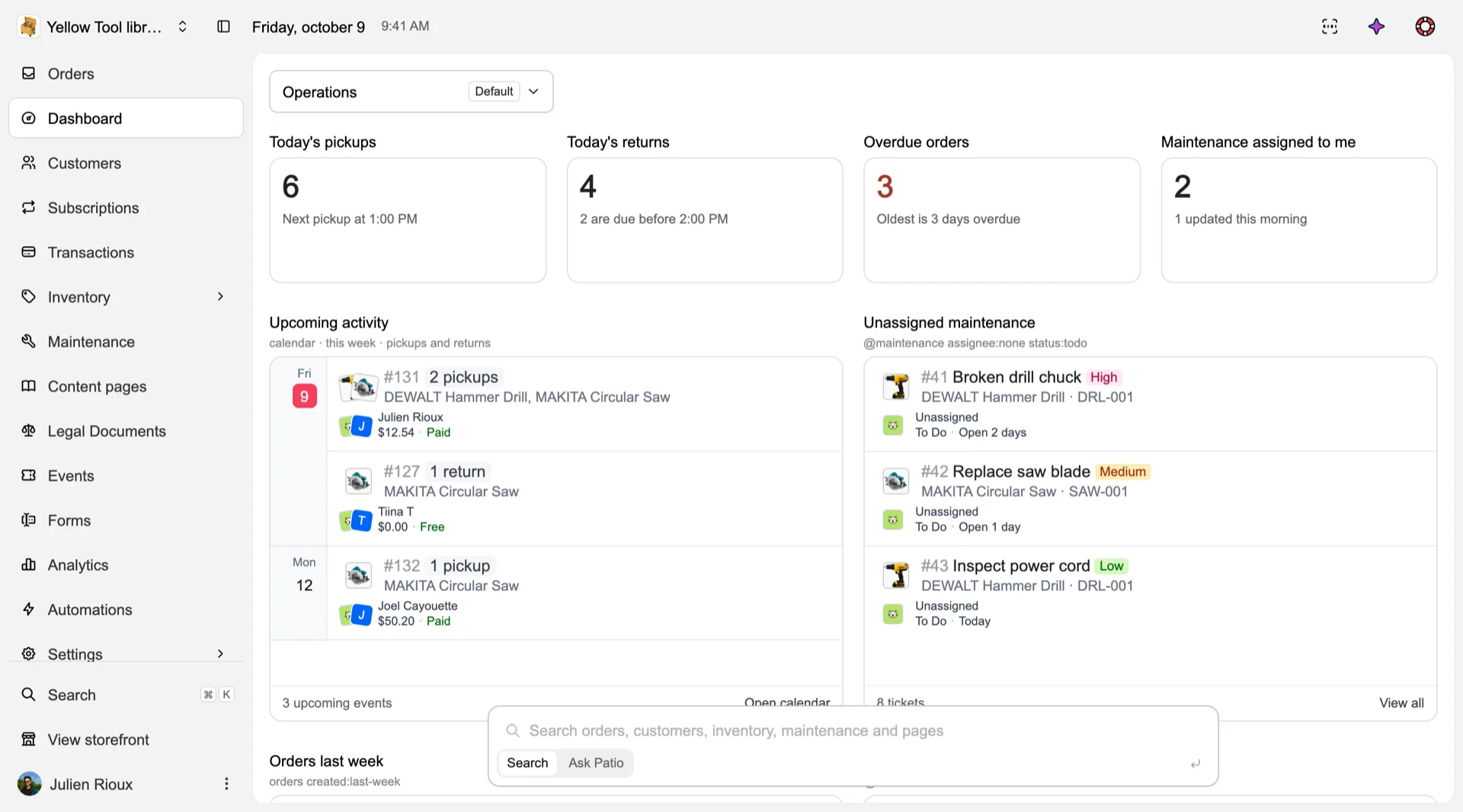
Task: Click Open calendar link
Action: [x=787, y=702]
